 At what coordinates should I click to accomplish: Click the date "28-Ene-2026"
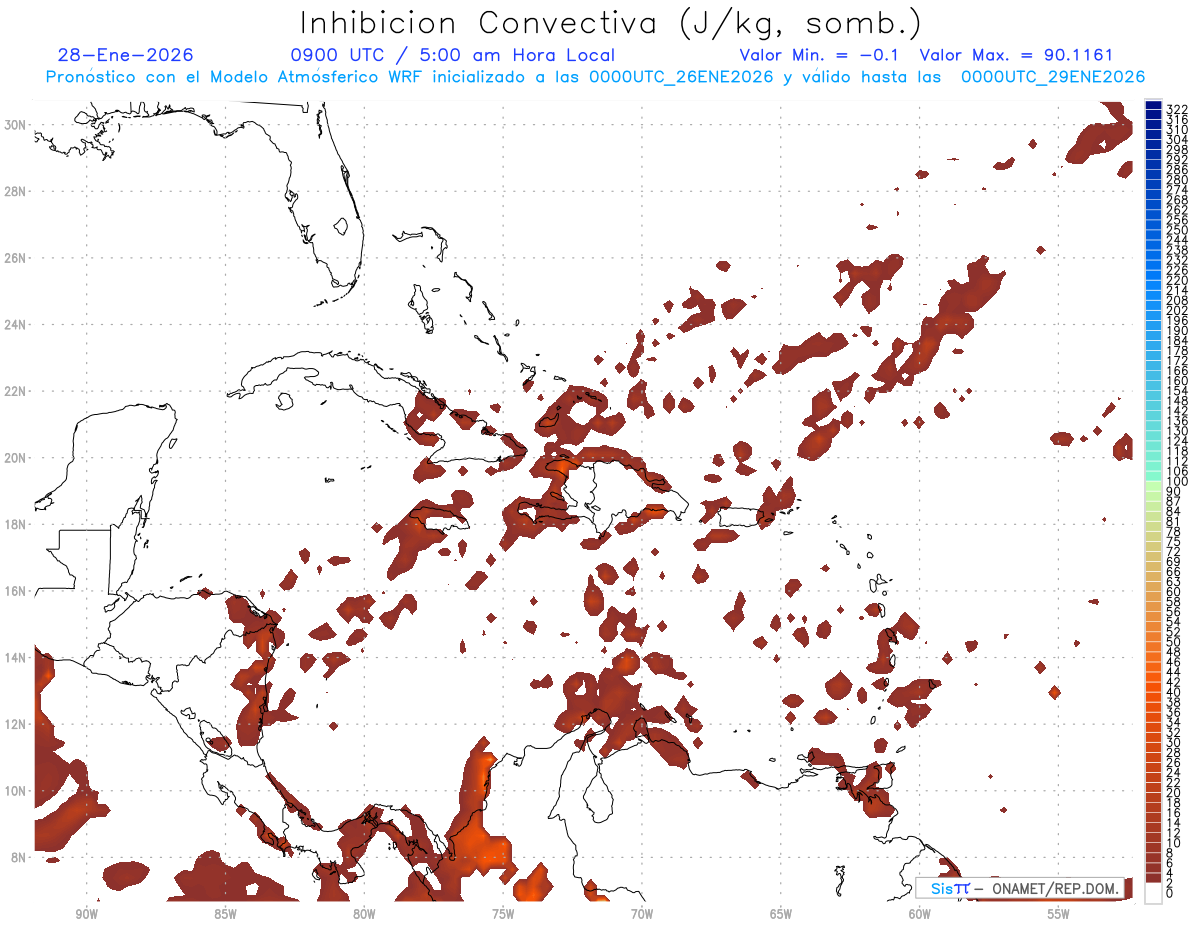(x=126, y=55)
